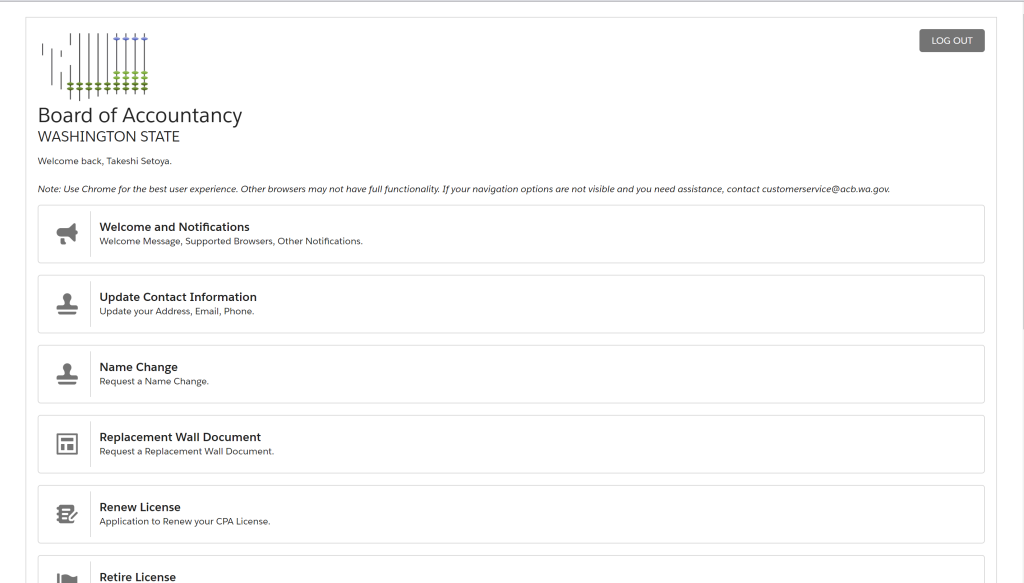Click the Board of Accountancy abacus logo
This screenshot has width=1024, height=583.
95,67
